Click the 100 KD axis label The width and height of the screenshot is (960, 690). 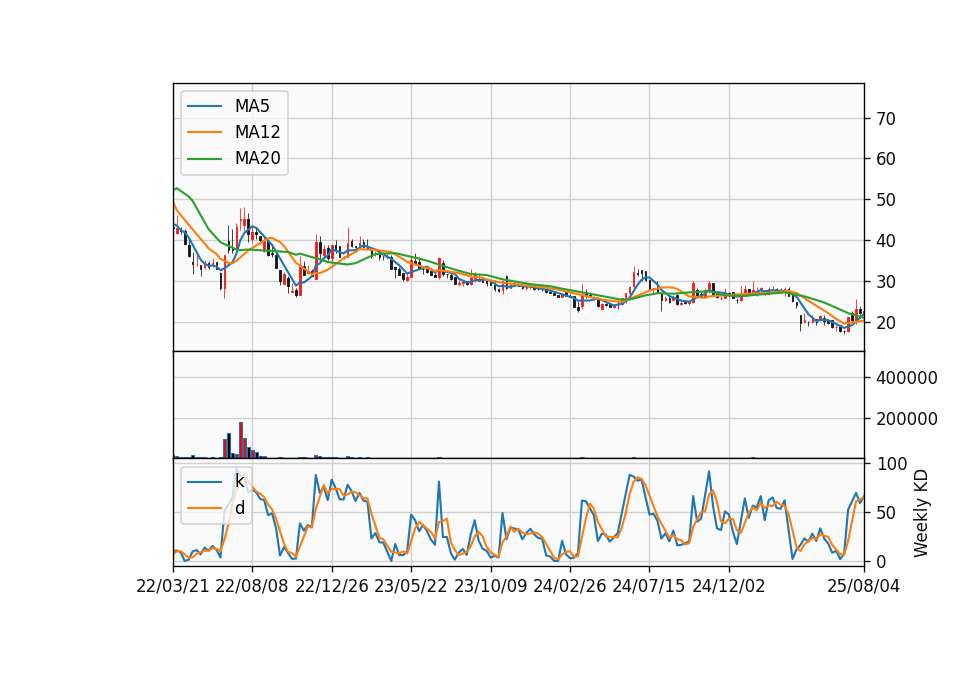coord(891,464)
